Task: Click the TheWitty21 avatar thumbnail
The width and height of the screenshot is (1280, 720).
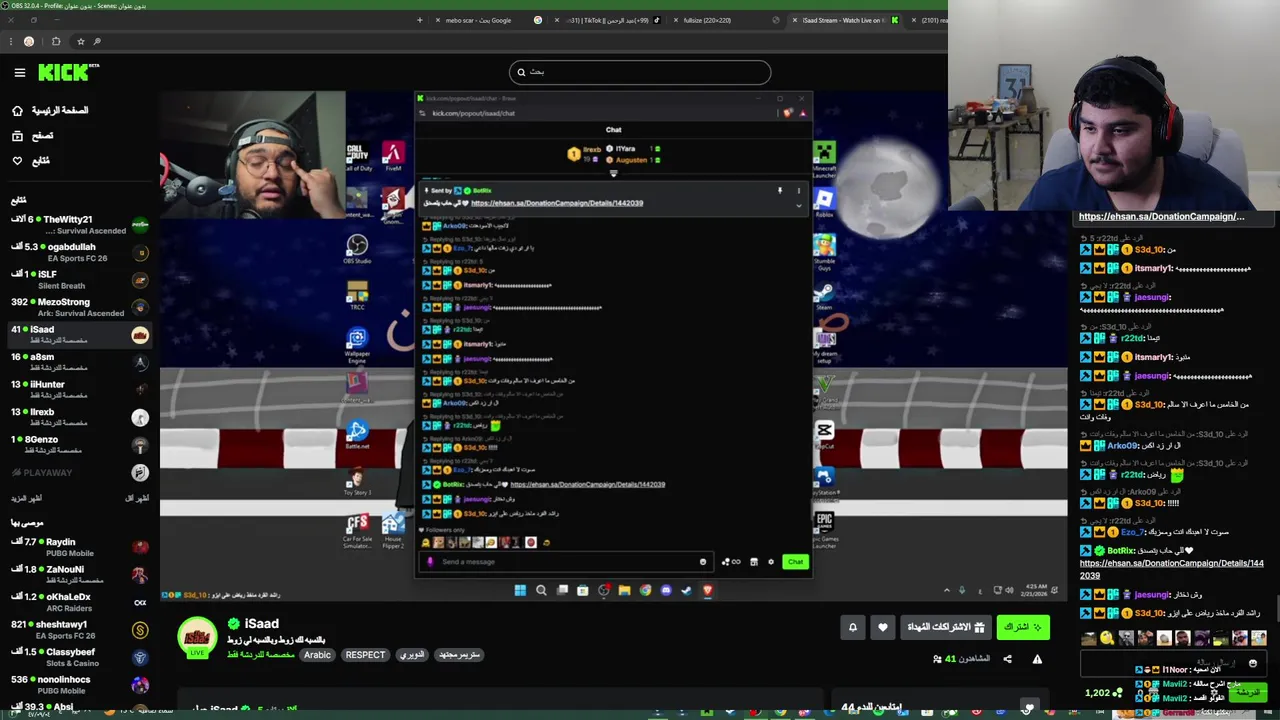Action: pyautogui.click(x=140, y=225)
